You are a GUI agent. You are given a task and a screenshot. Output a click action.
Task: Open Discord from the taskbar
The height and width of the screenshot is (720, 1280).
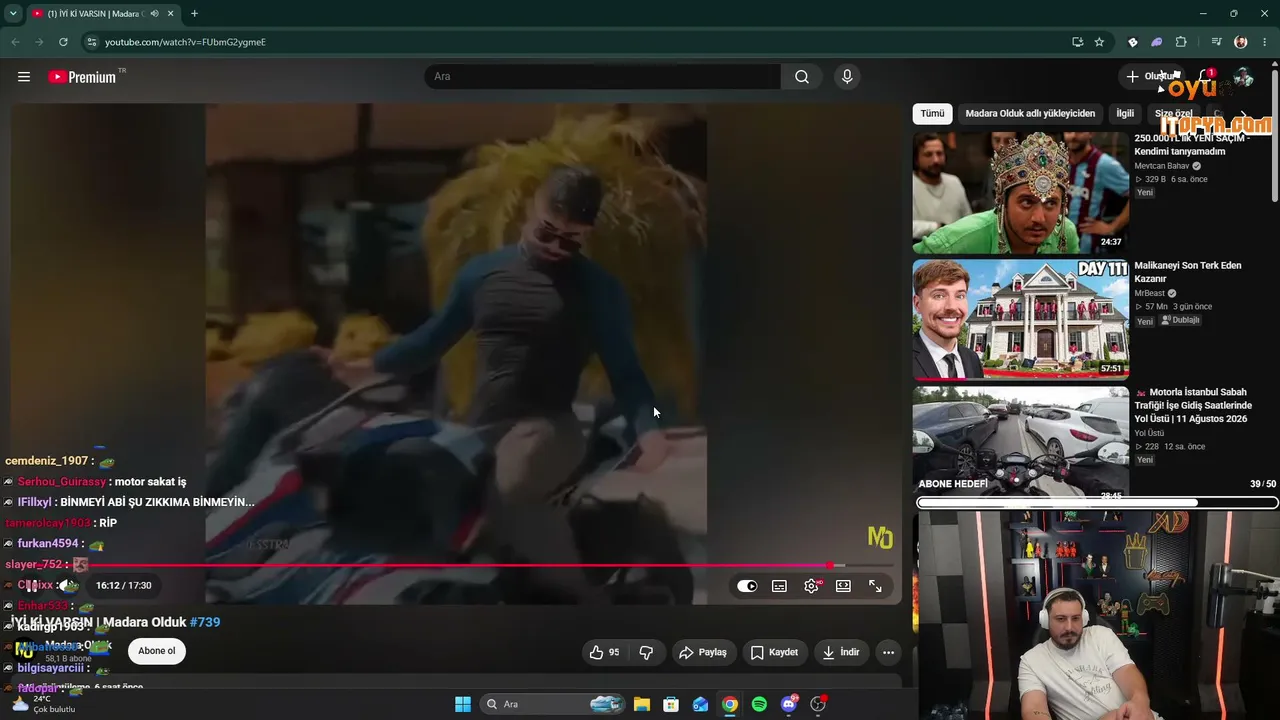pyautogui.click(x=789, y=704)
